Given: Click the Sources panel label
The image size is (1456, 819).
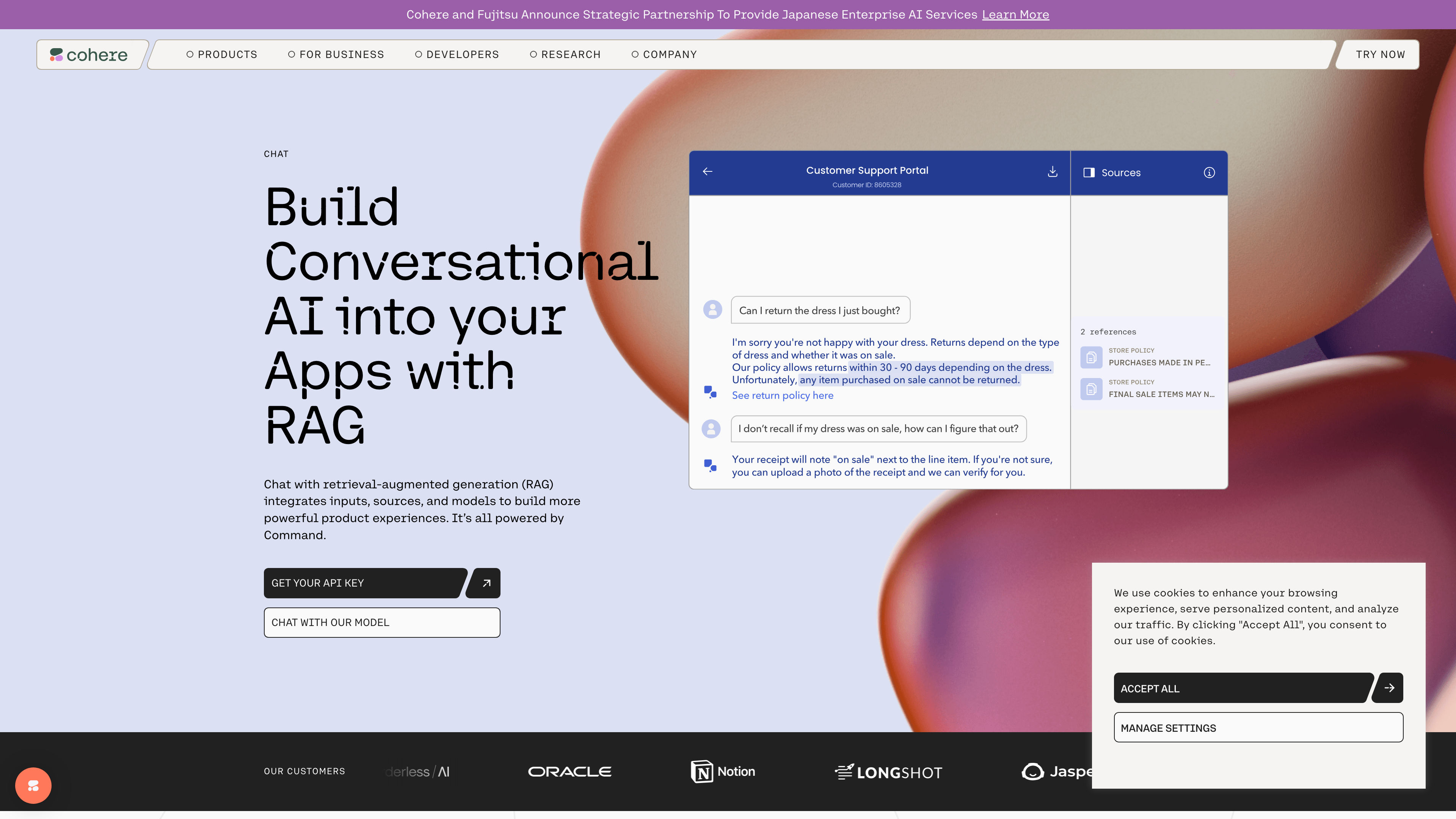Looking at the screenshot, I should (1121, 173).
